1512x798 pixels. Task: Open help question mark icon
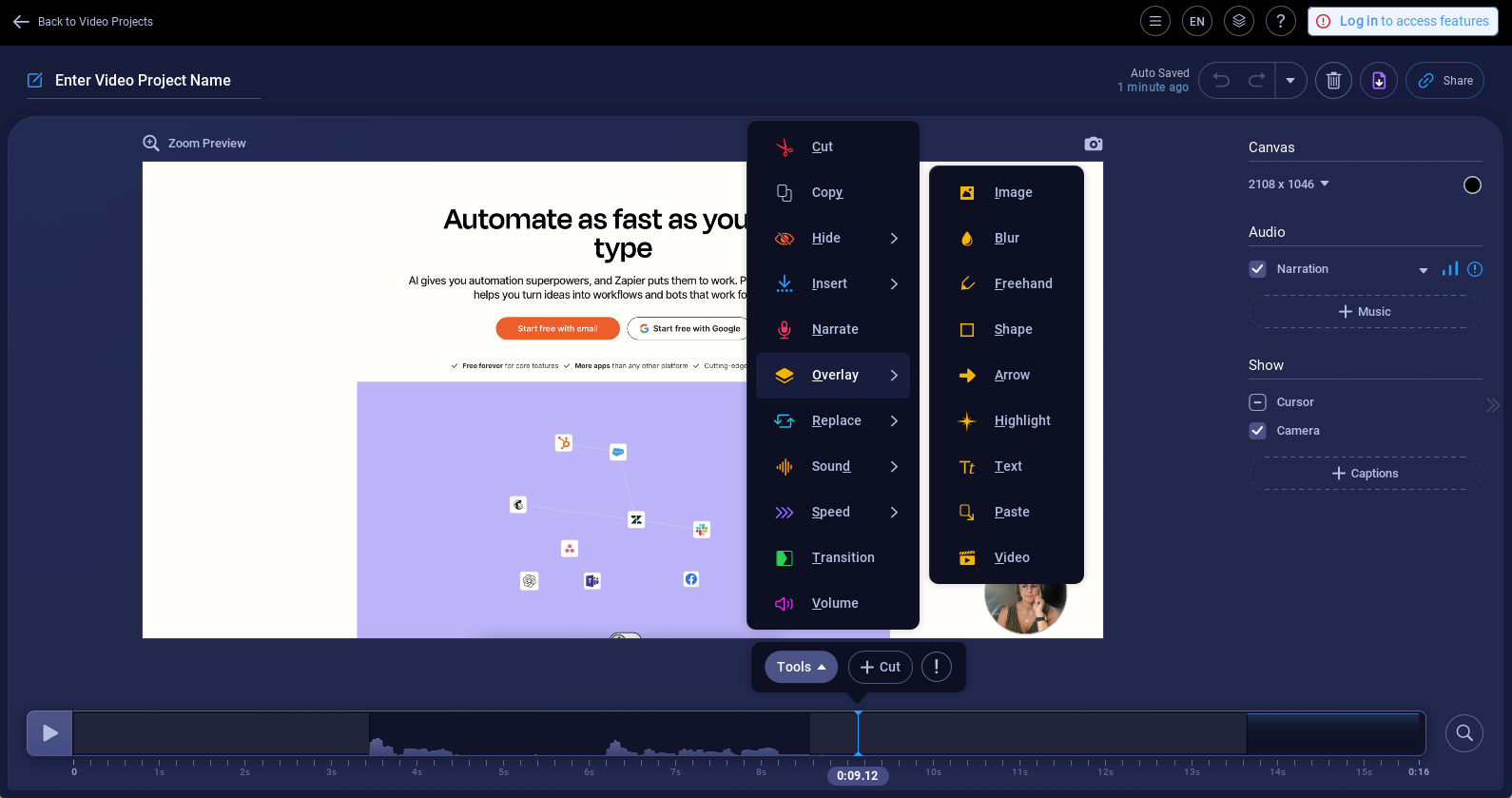point(1281,21)
